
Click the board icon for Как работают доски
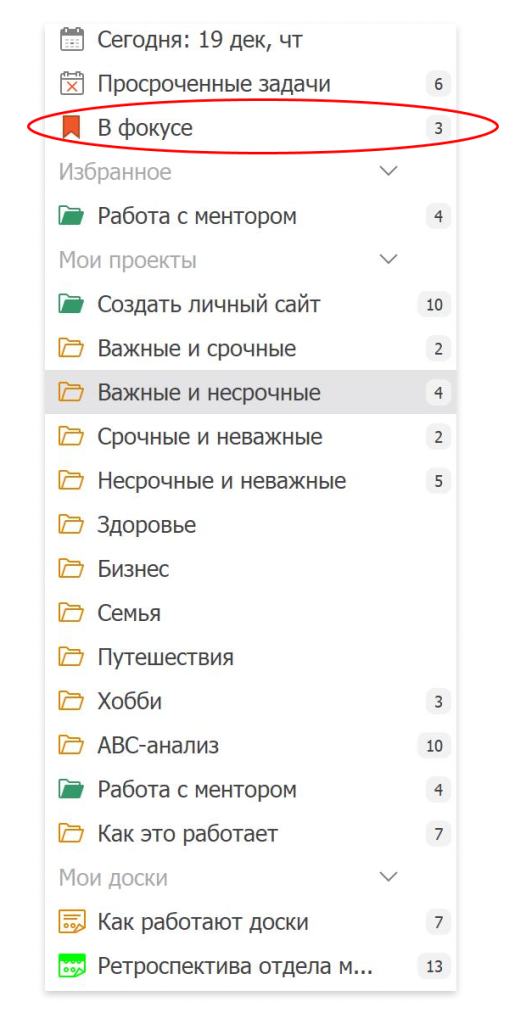click(x=71, y=922)
